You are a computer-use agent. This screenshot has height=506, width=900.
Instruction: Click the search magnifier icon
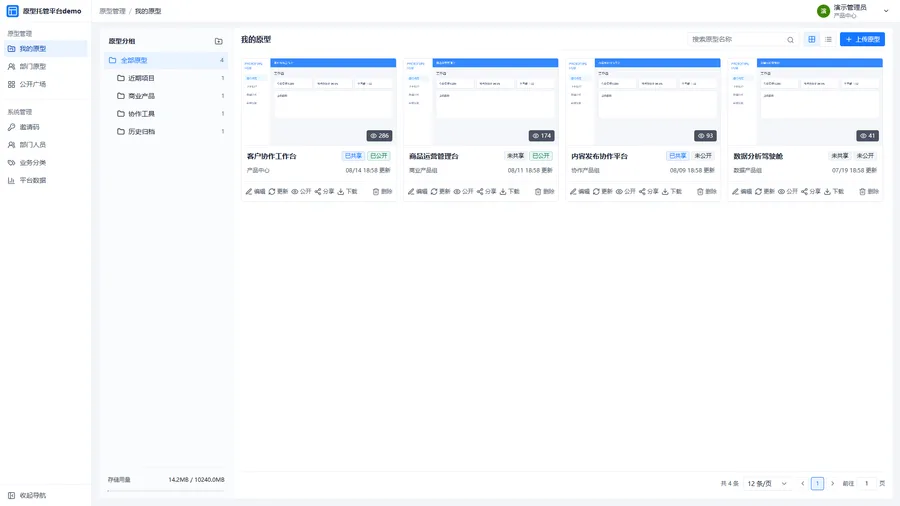click(x=790, y=40)
